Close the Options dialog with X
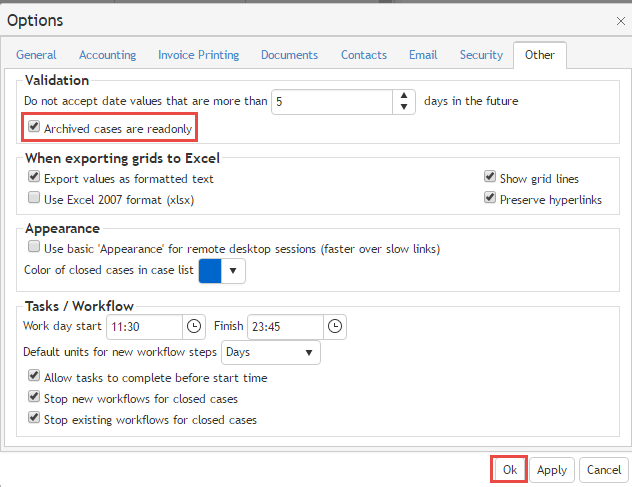Image resolution: width=632 pixels, height=487 pixels. pyautogui.click(x=620, y=20)
